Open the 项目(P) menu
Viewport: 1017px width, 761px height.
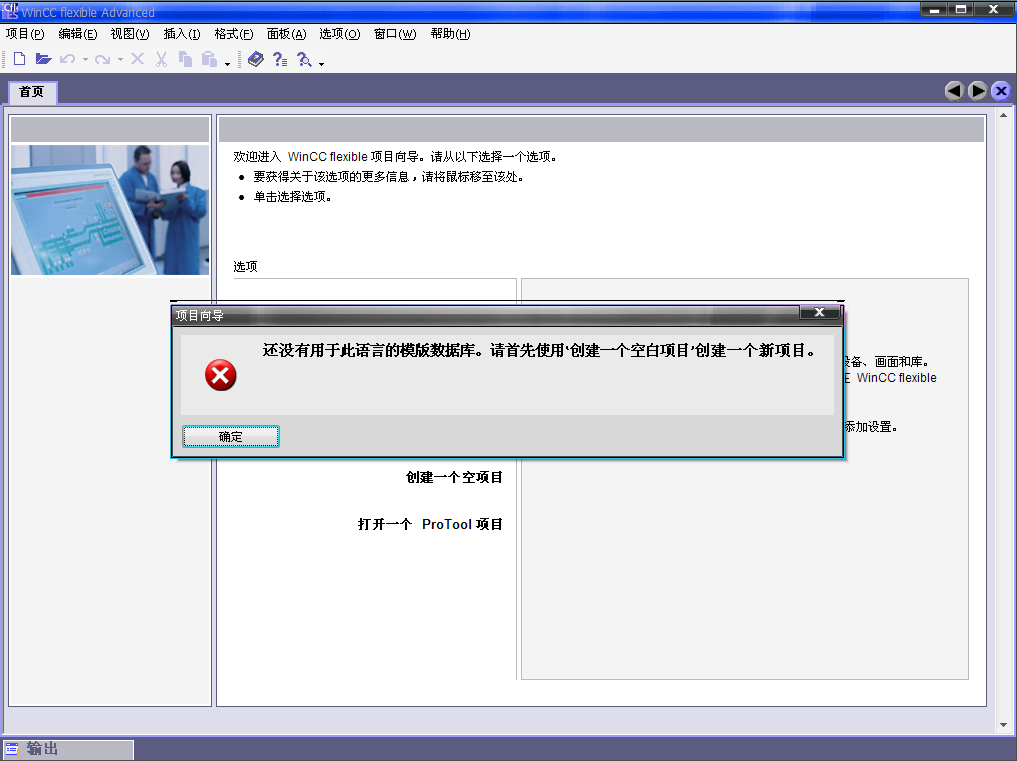tap(25, 34)
